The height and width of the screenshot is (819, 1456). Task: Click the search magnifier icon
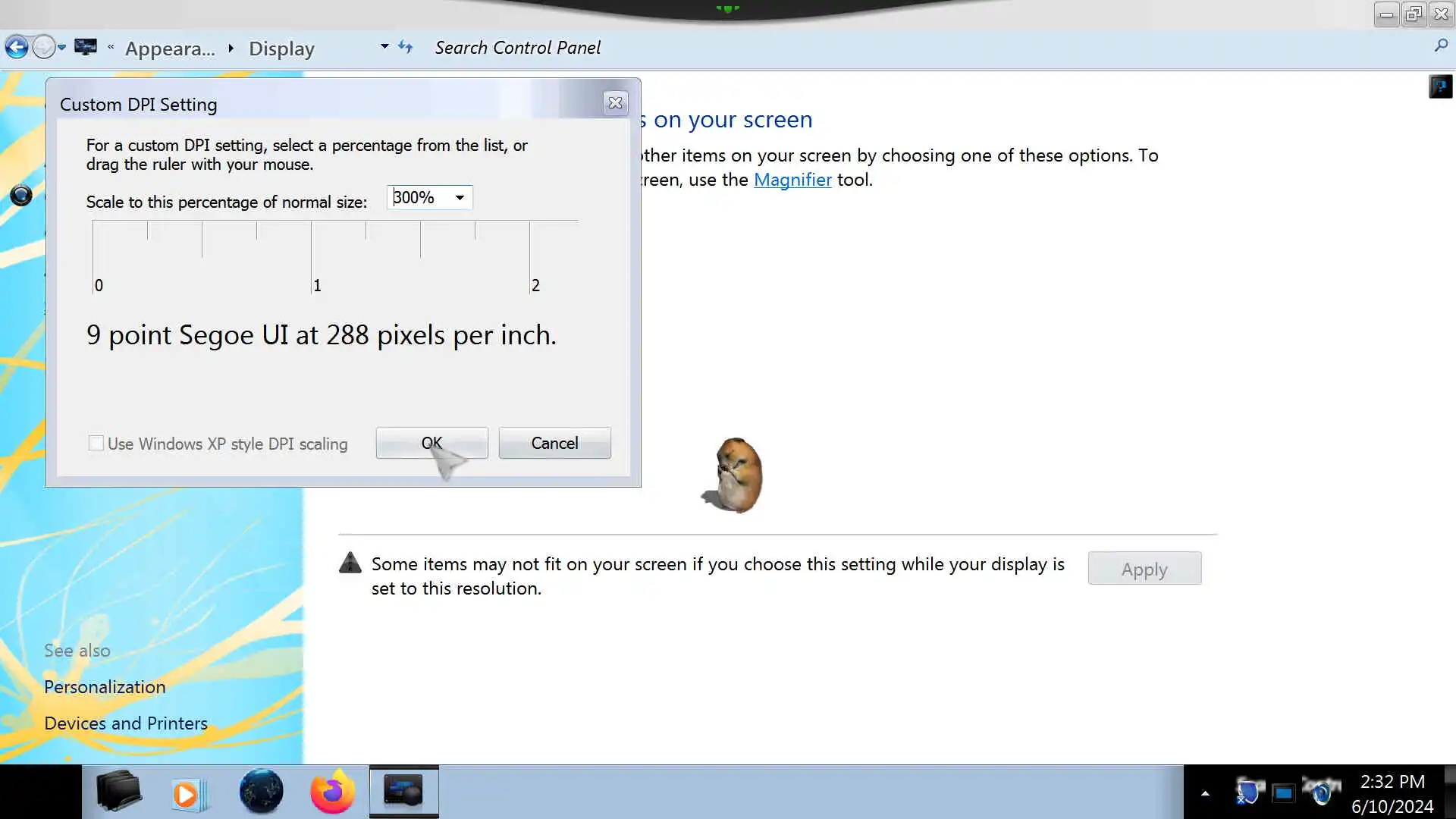(x=1441, y=46)
